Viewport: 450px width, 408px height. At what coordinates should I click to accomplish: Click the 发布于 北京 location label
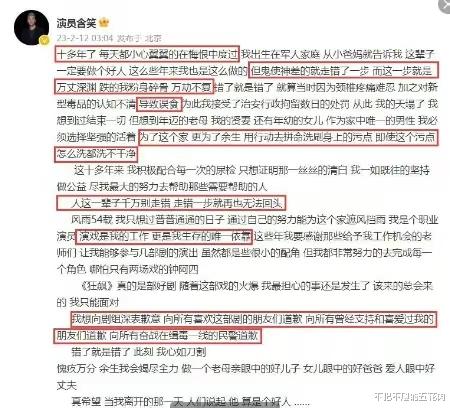pos(139,38)
